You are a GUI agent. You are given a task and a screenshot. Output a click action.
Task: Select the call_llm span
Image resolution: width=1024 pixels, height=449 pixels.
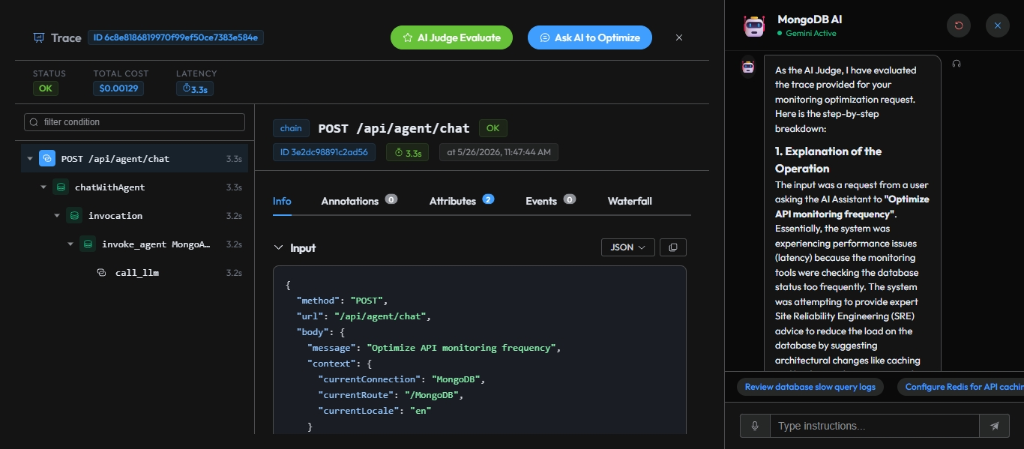point(137,273)
